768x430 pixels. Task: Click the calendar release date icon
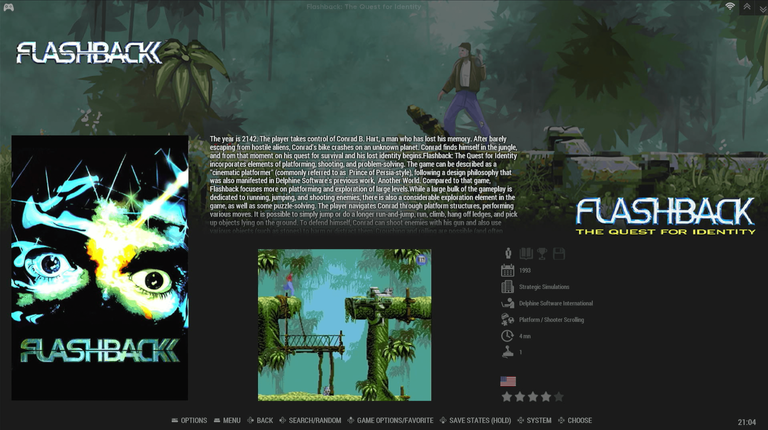click(x=507, y=270)
